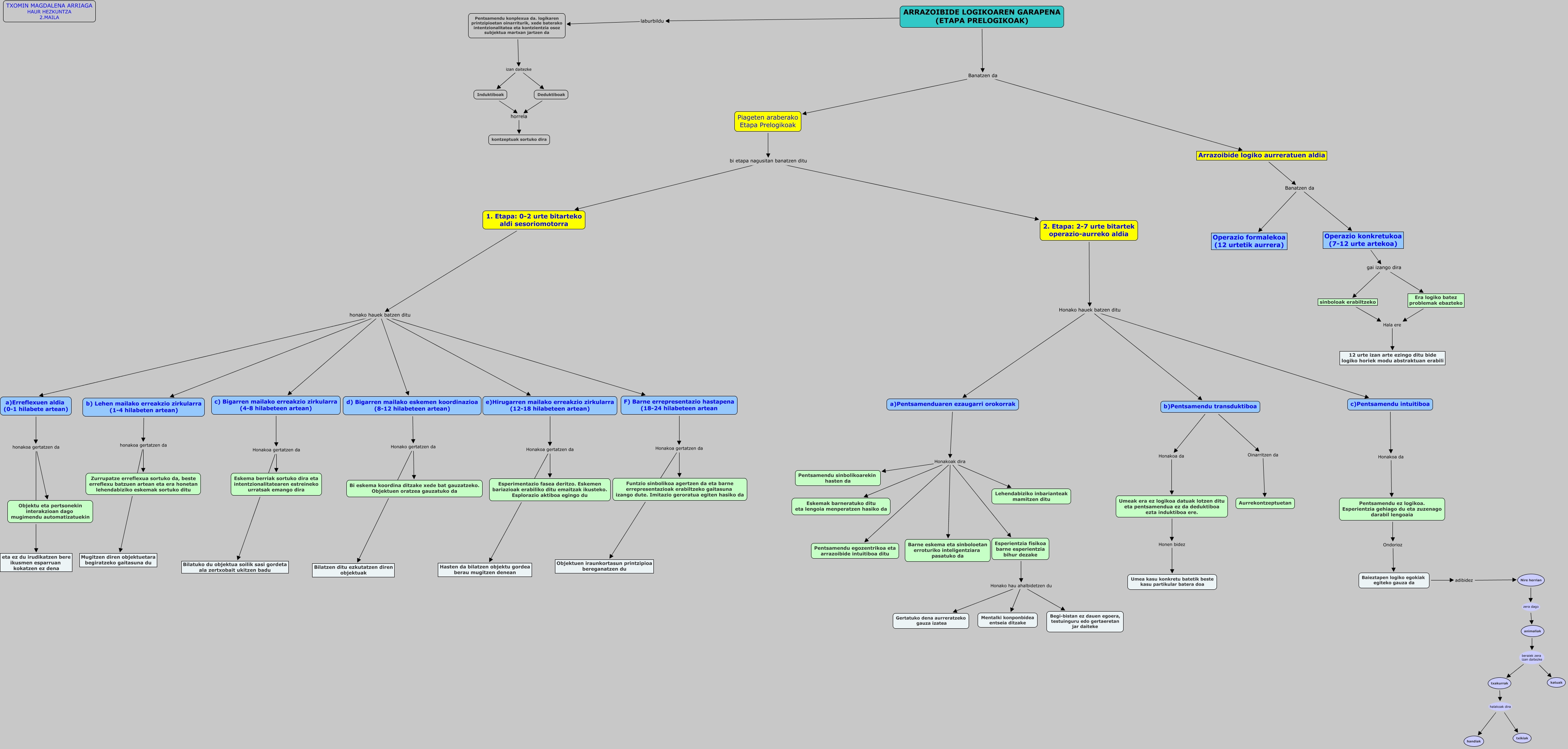Viewport: 1568px width, 749px height.
Task: Select the sinboloak erabiltzeko node
Action: pyautogui.click(x=1347, y=302)
